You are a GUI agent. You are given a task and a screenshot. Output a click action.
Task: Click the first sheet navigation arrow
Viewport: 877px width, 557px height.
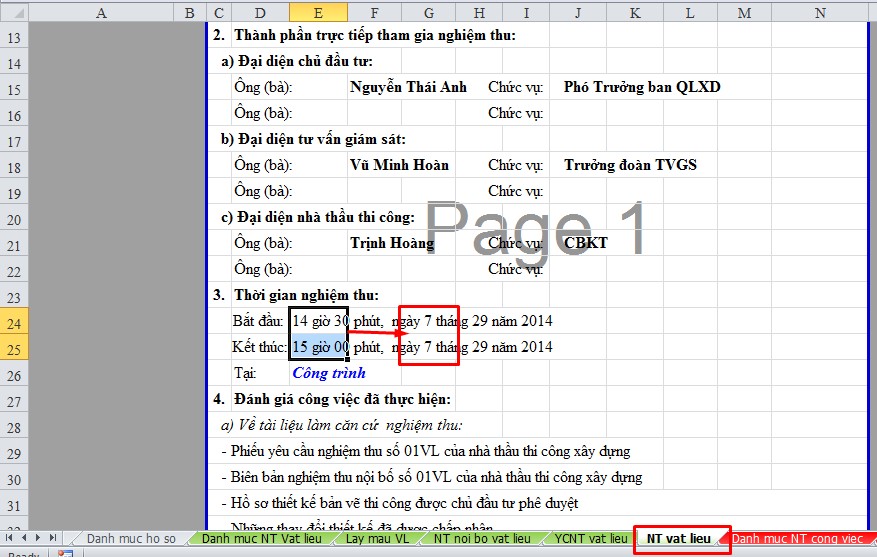pos(8,538)
